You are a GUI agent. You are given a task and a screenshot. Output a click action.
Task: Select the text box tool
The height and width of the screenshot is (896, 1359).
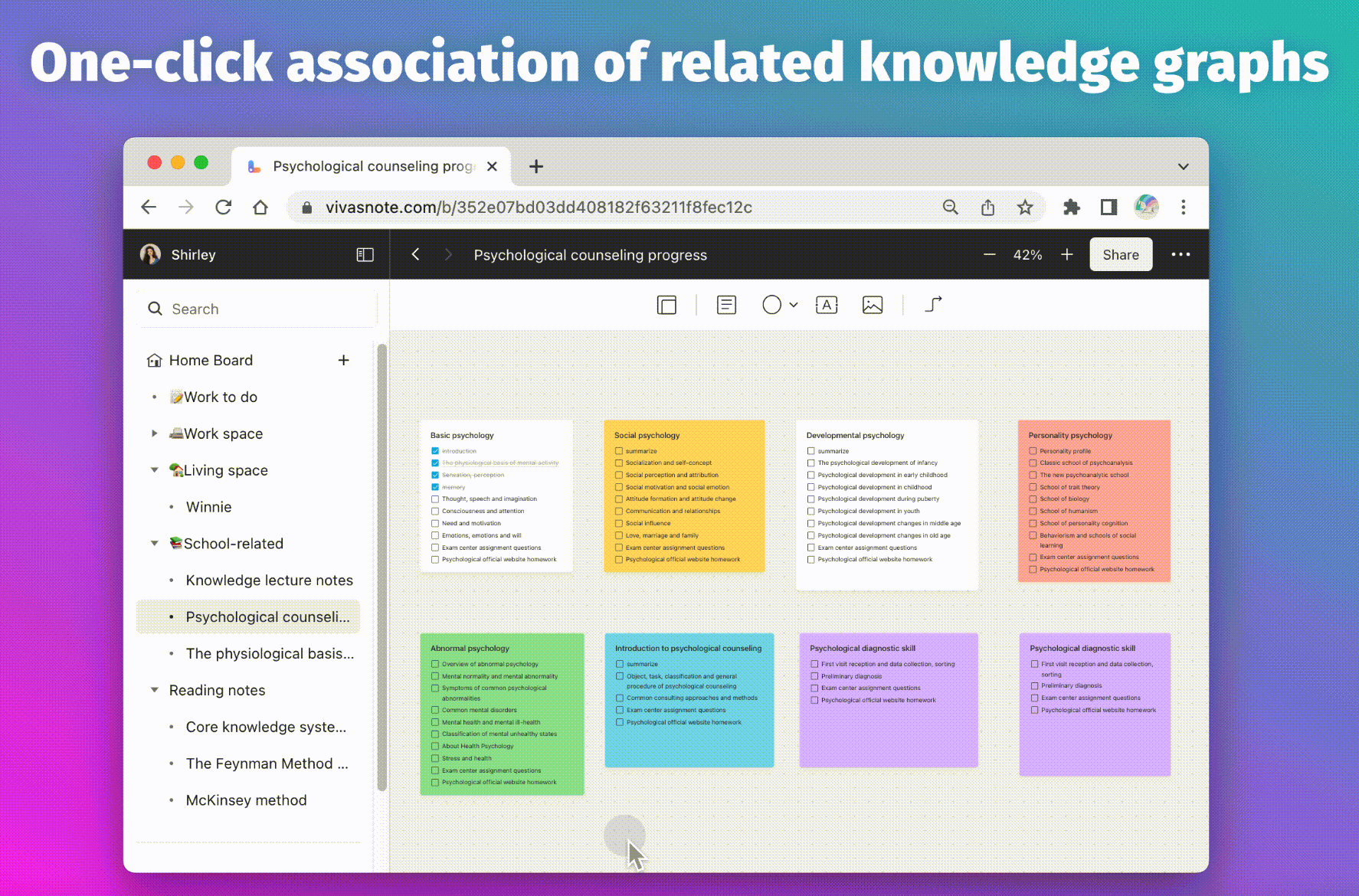click(827, 305)
